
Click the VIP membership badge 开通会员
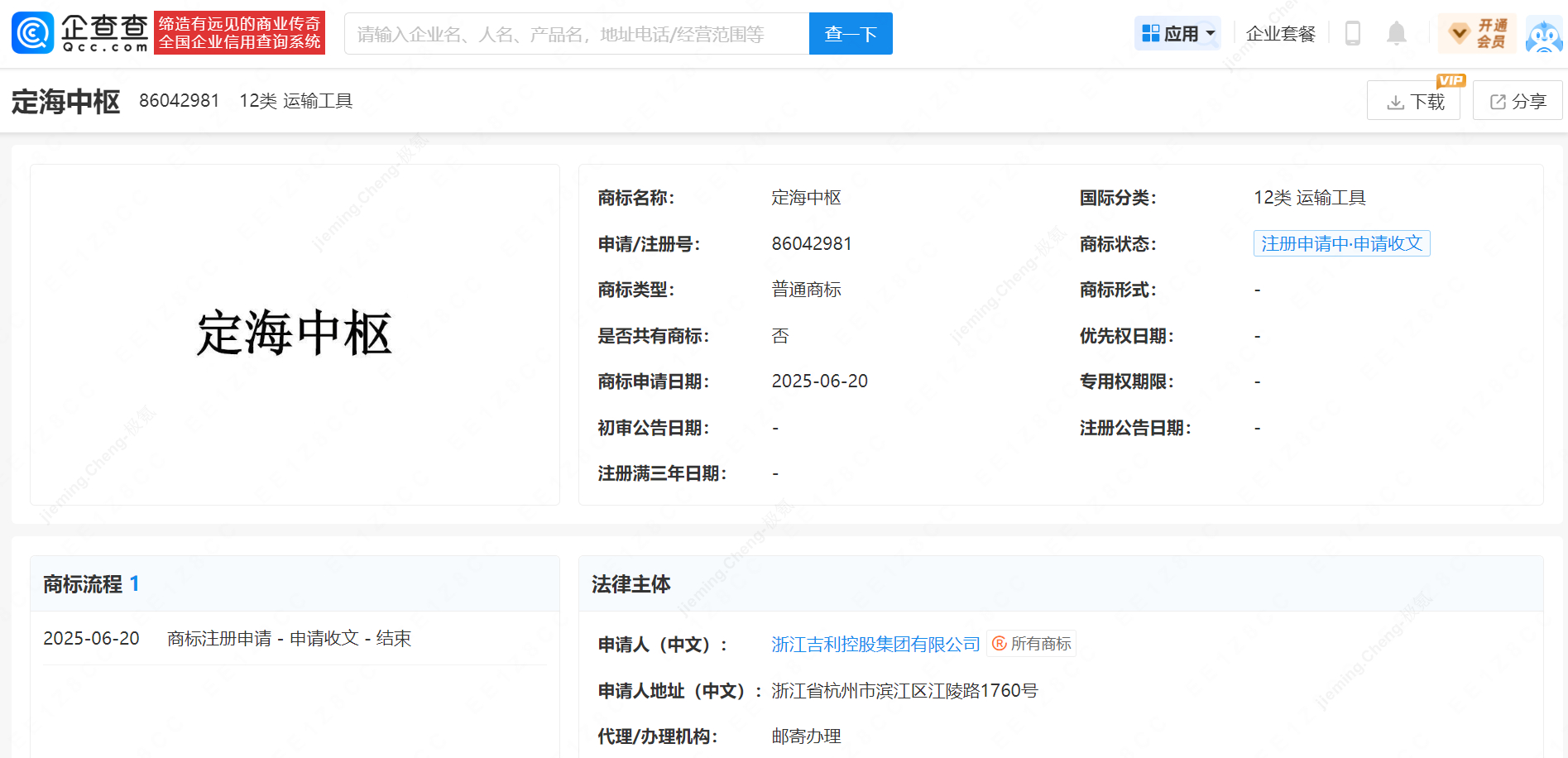[1478, 33]
